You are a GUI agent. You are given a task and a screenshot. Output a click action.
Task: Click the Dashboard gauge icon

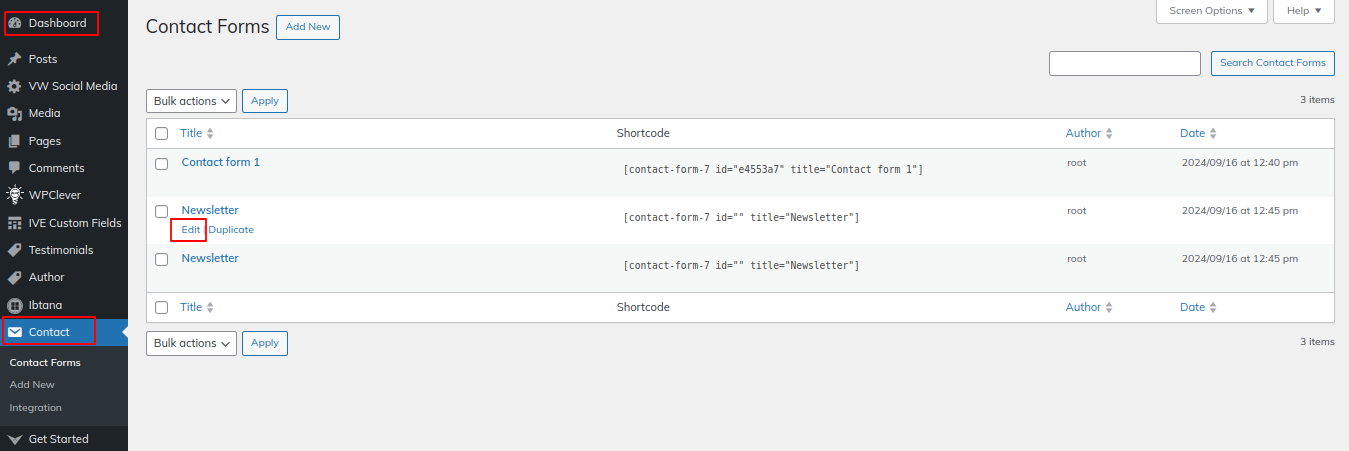pyautogui.click(x=15, y=23)
